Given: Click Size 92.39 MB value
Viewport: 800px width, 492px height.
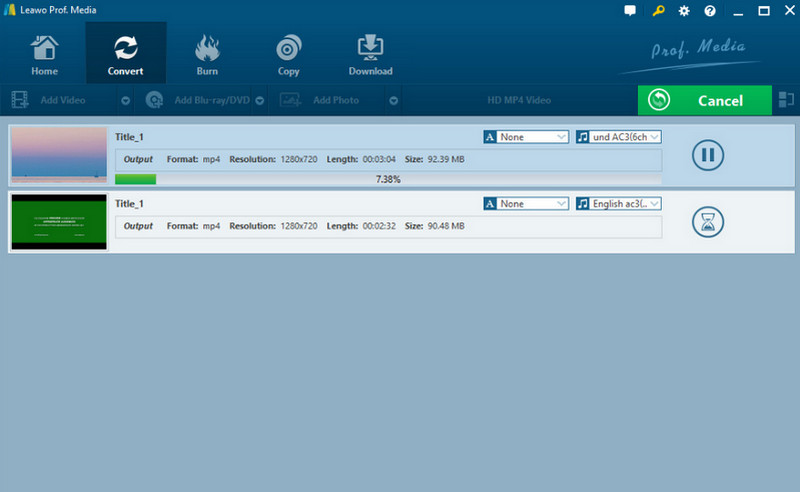Looking at the screenshot, I should coord(446,159).
